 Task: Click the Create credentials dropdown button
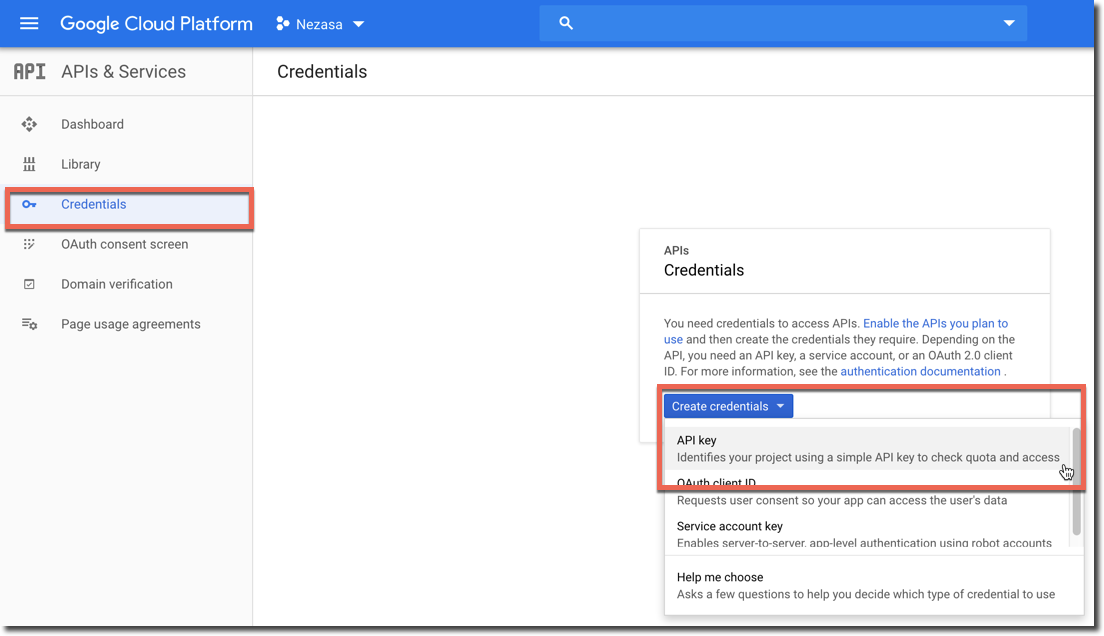pyautogui.click(x=728, y=406)
